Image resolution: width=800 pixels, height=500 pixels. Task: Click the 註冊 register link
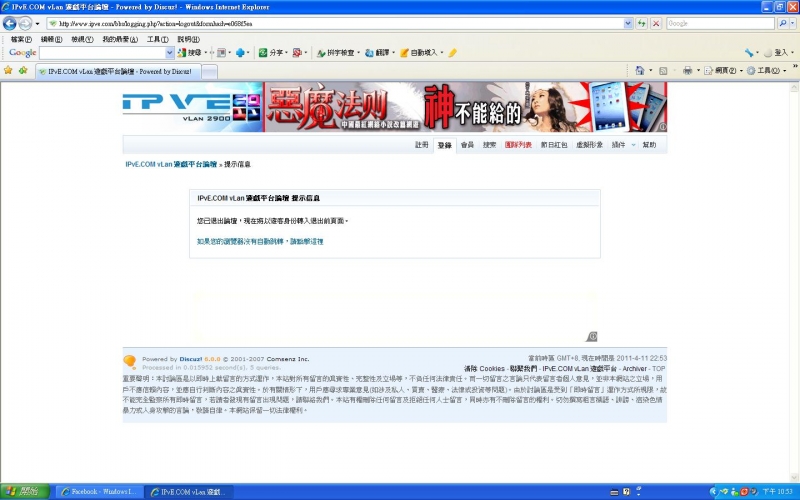[421, 145]
